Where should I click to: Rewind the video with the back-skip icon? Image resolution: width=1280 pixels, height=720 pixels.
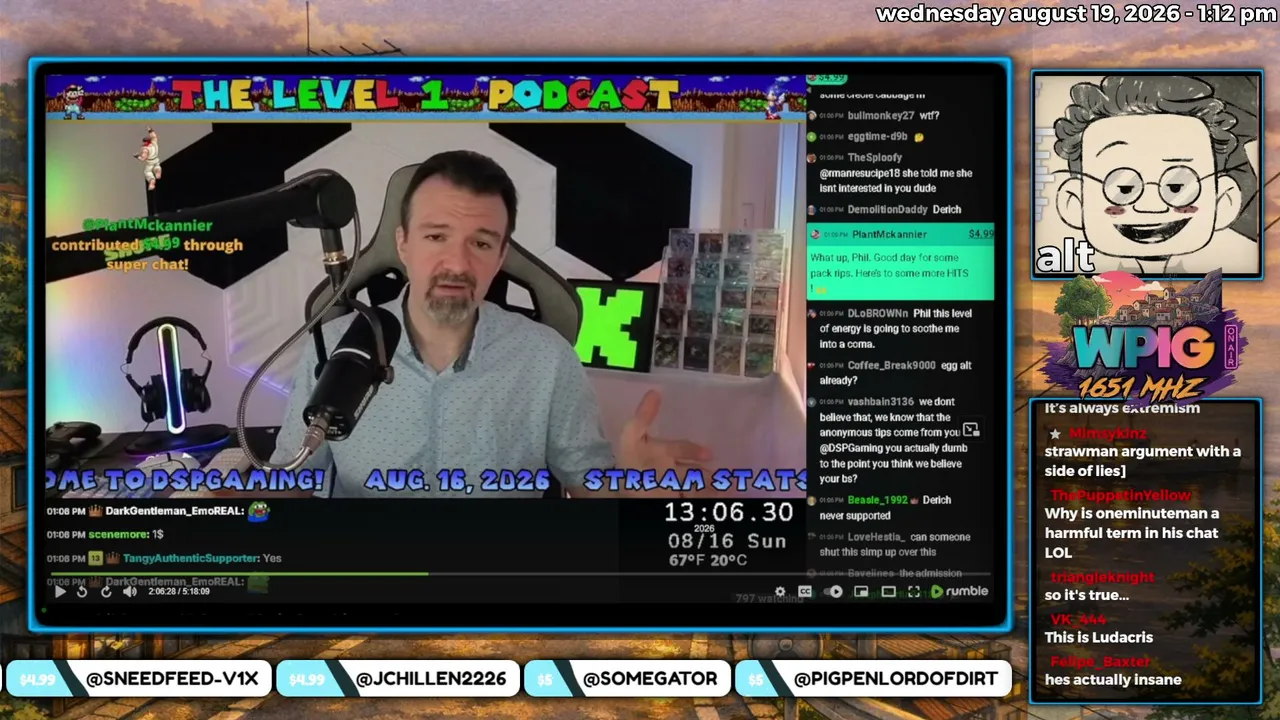[x=82, y=591]
